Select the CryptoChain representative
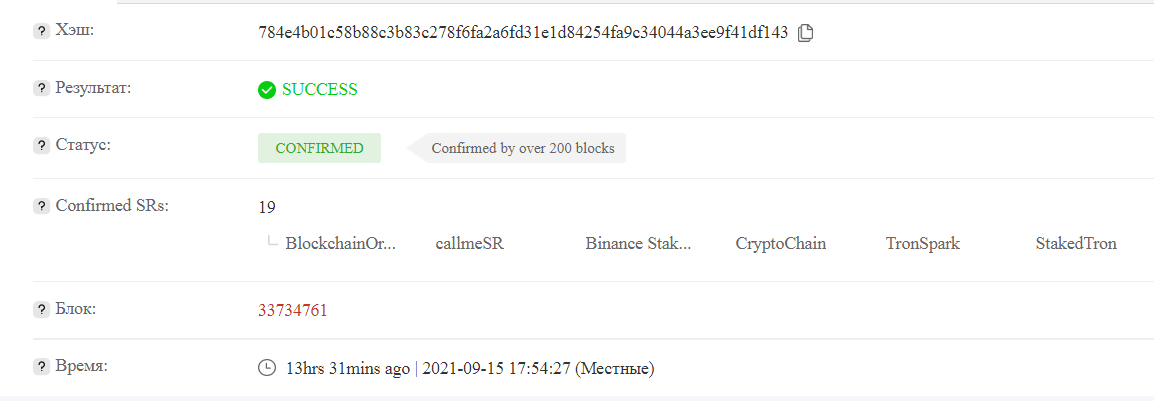1154x401 pixels. (x=781, y=244)
